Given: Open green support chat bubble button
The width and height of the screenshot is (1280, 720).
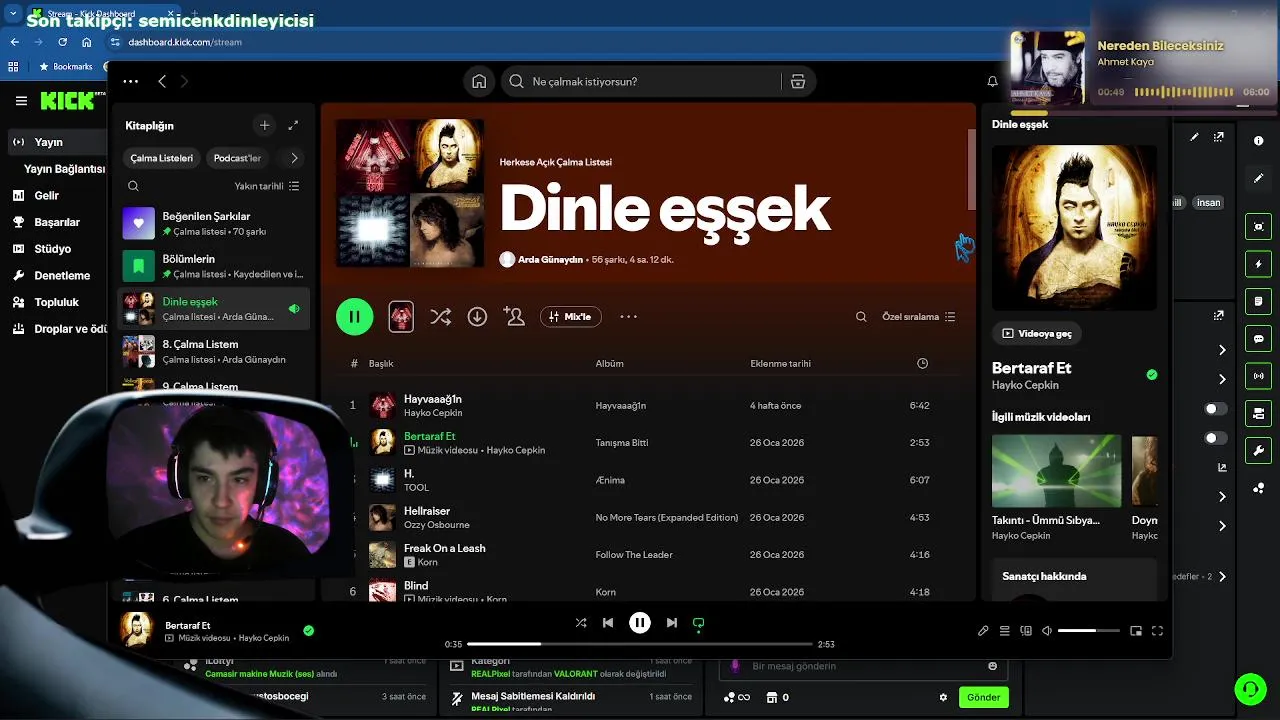Looking at the screenshot, I should pos(1250,688).
